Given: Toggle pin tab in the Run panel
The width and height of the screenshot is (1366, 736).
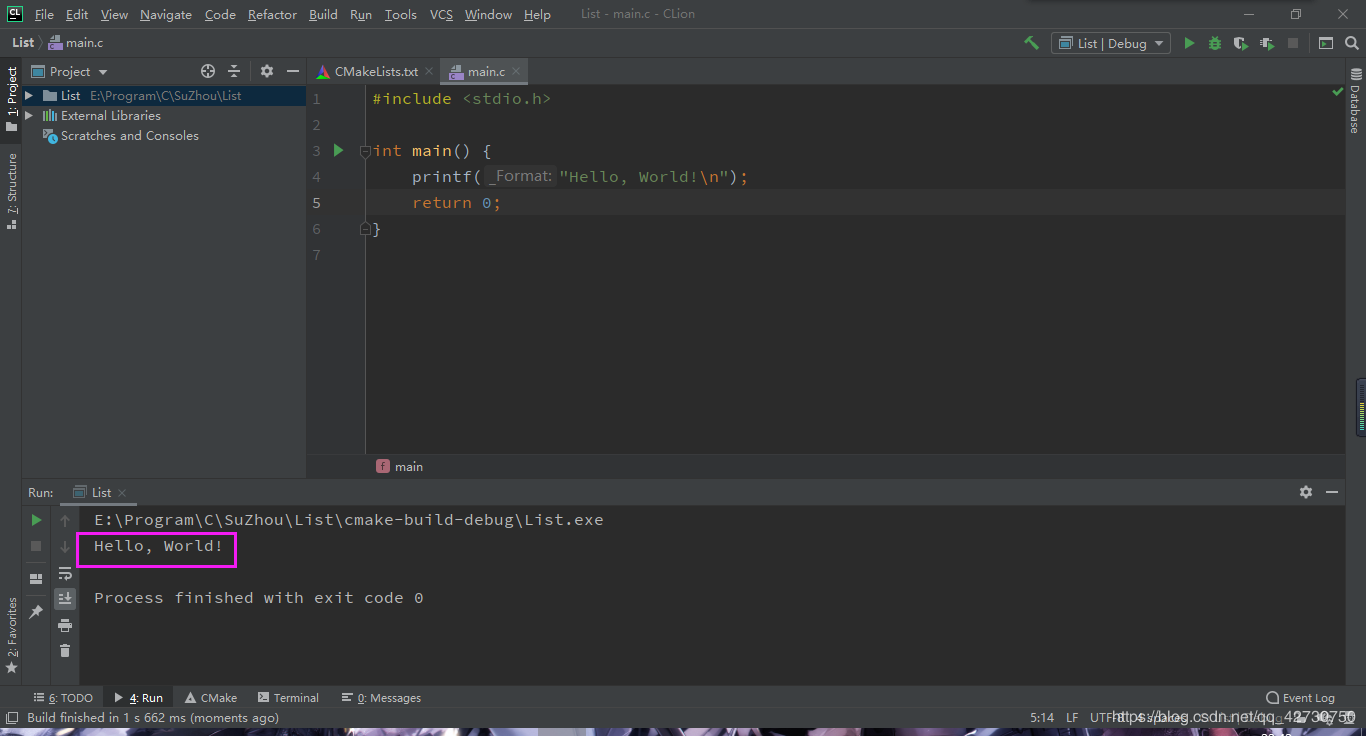Looking at the screenshot, I should [x=36, y=611].
